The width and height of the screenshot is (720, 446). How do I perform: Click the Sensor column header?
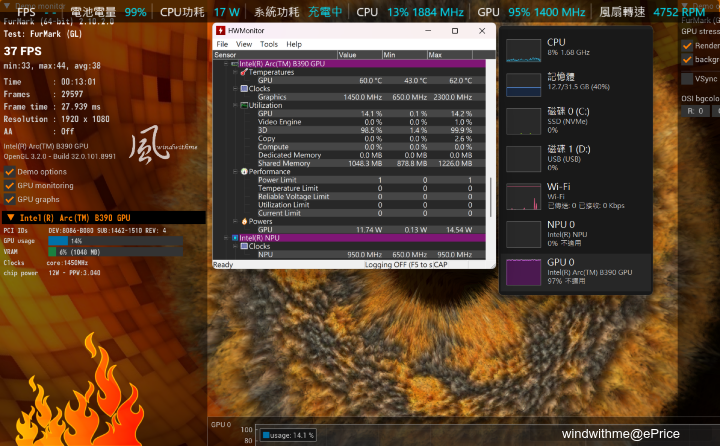[x=275, y=55]
